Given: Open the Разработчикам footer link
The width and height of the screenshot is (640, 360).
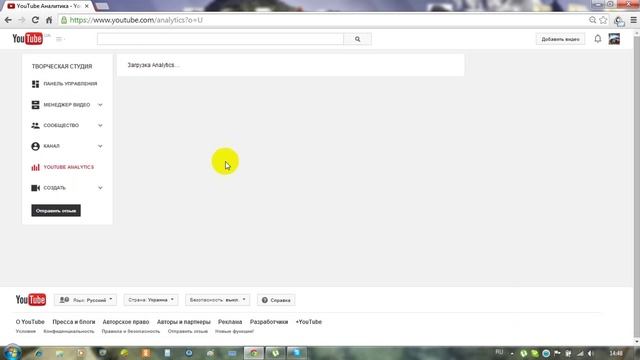Looking at the screenshot, I should (269, 322).
